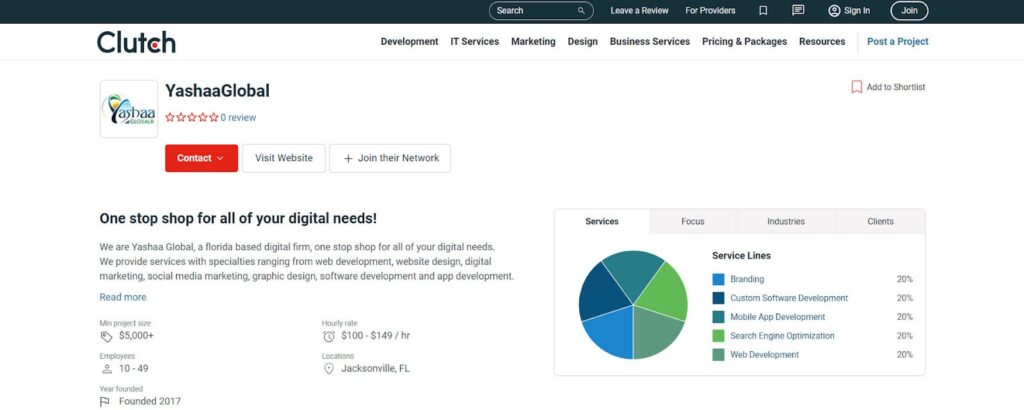This screenshot has height=410, width=1024.
Task: Click Leave a Review link
Action: (639, 10)
